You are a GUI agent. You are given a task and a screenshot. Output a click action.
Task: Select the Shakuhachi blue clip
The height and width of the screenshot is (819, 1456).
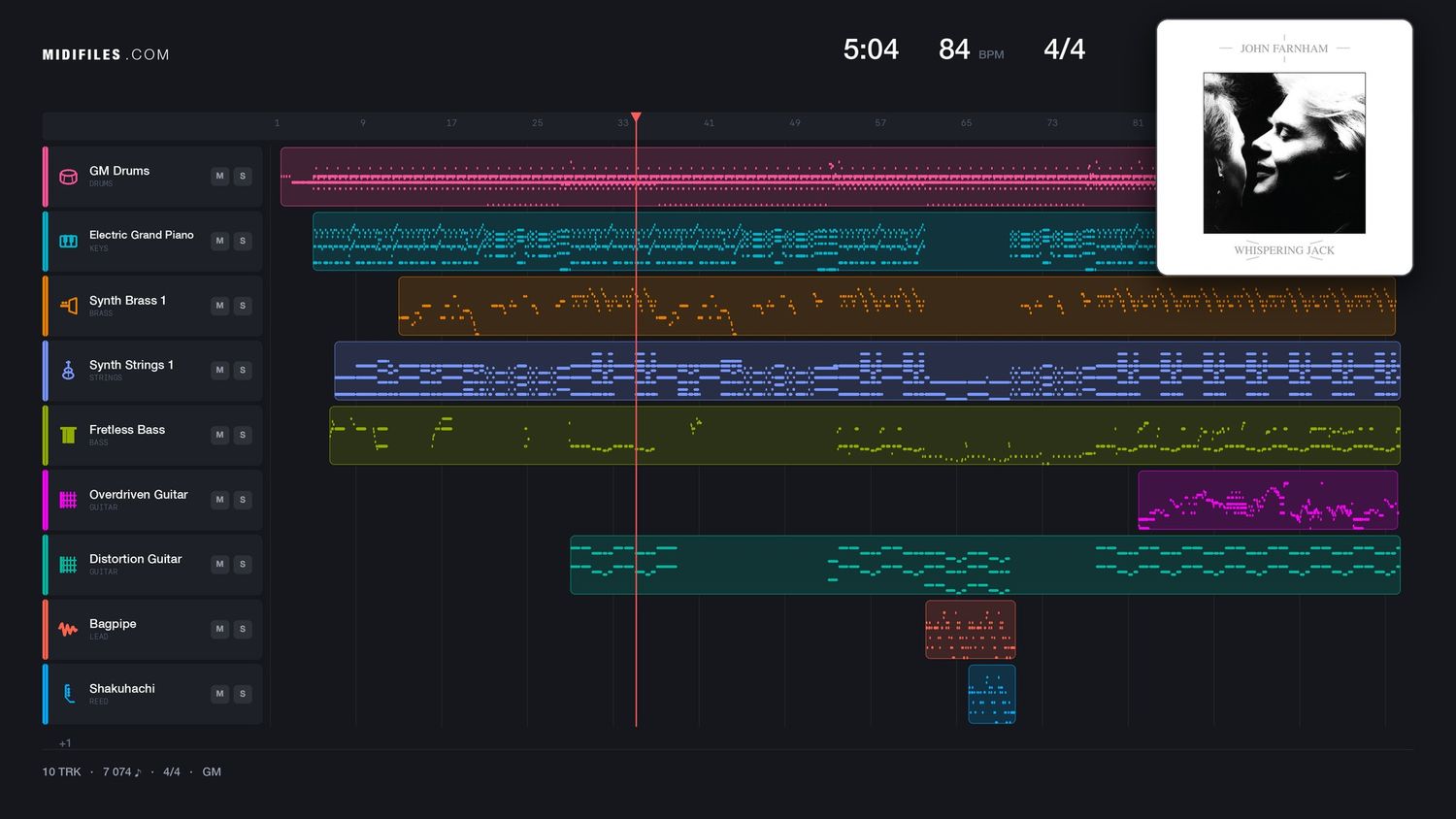click(x=992, y=694)
